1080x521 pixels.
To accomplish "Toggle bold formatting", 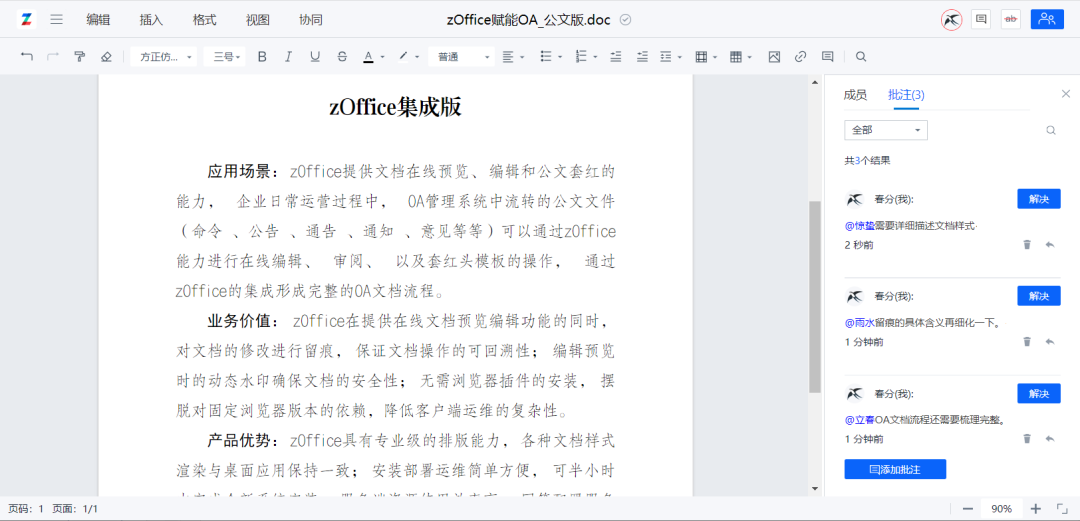I will 262,57.
